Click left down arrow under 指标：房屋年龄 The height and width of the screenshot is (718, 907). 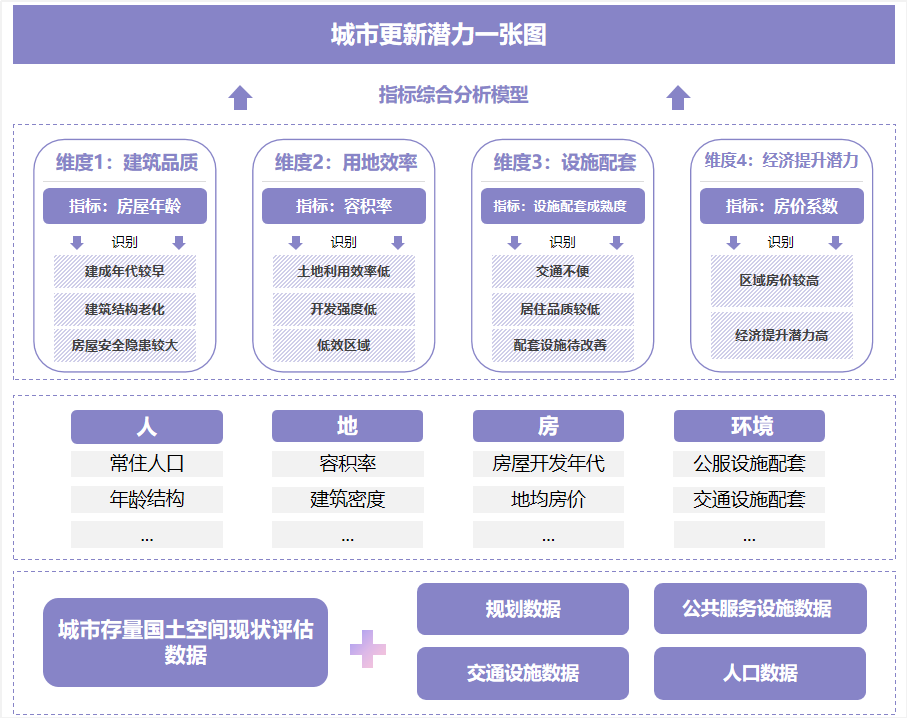(x=78, y=243)
